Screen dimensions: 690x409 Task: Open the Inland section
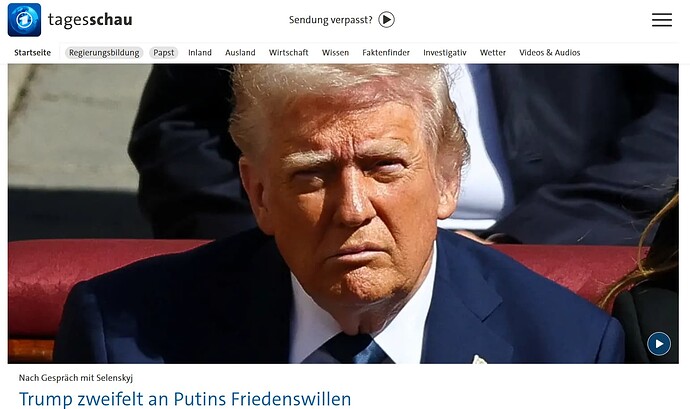pyautogui.click(x=200, y=53)
